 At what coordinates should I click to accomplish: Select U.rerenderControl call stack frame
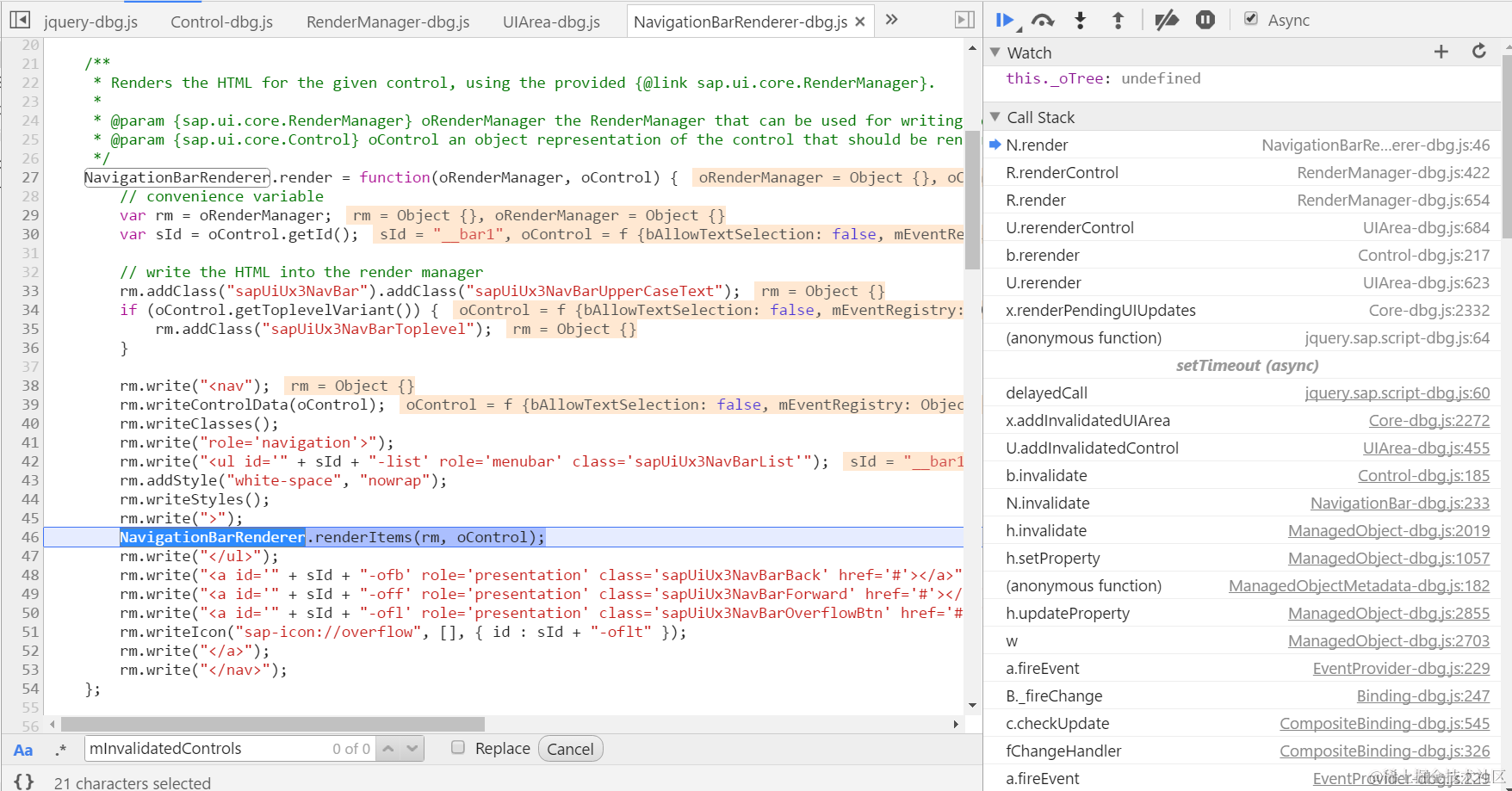[1242, 228]
